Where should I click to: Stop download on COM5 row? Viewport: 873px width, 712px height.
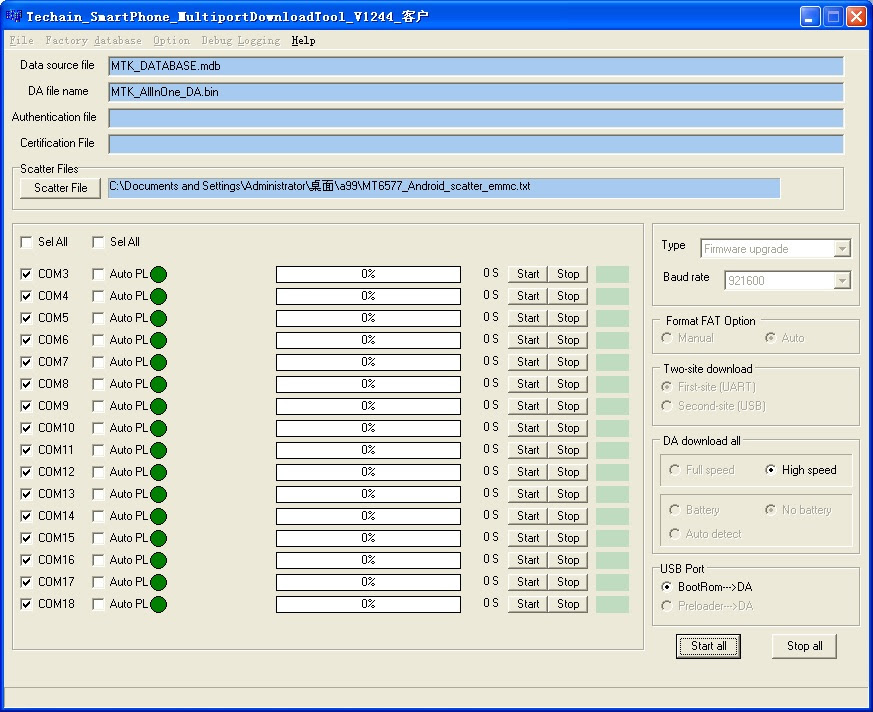point(568,318)
